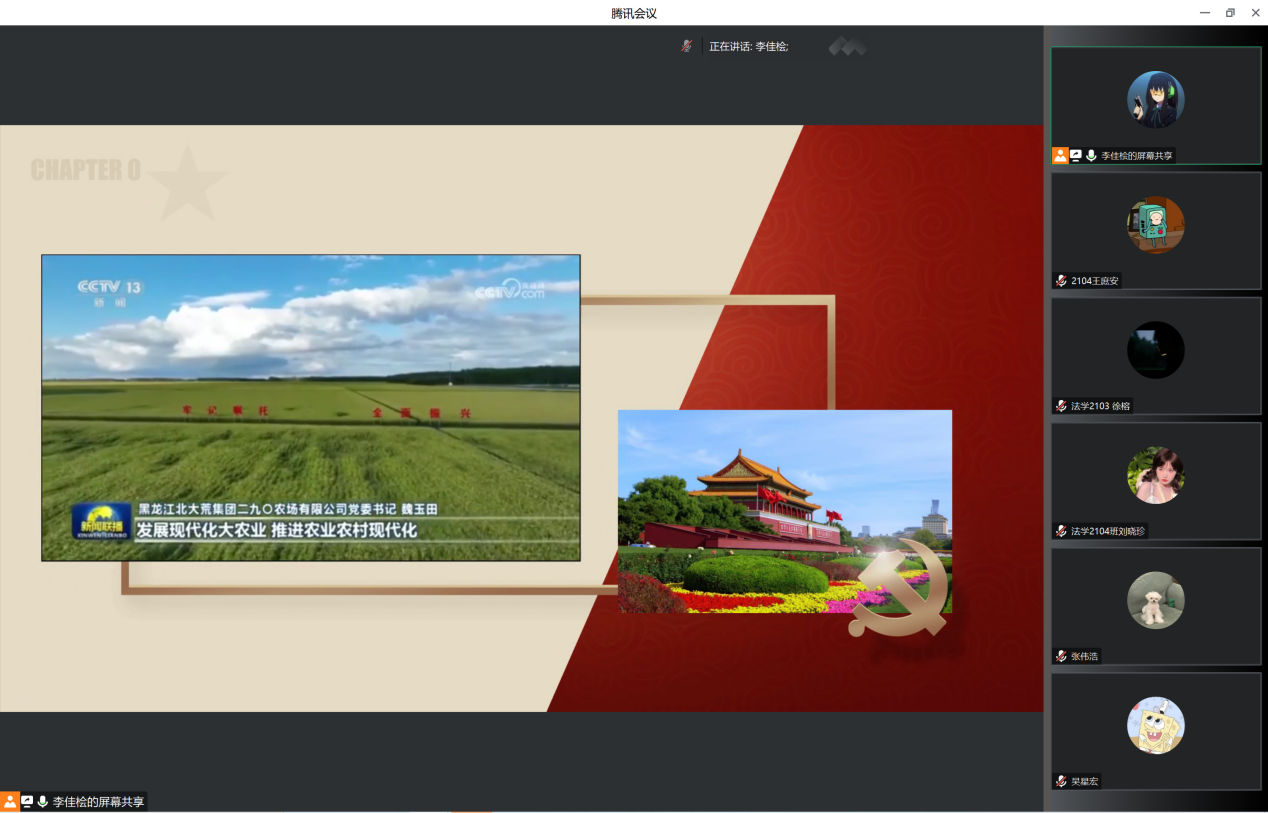Screen dimensions: 1268x813
Task: Click the 正在讲话 speaker status label
Action: point(748,46)
